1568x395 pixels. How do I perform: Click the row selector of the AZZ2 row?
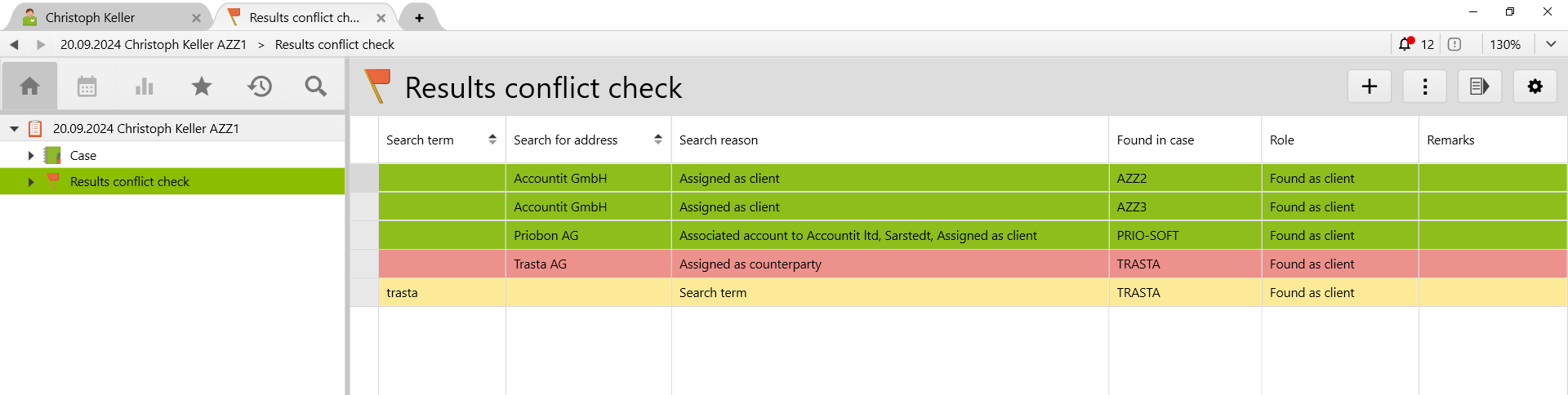[x=364, y=178]
